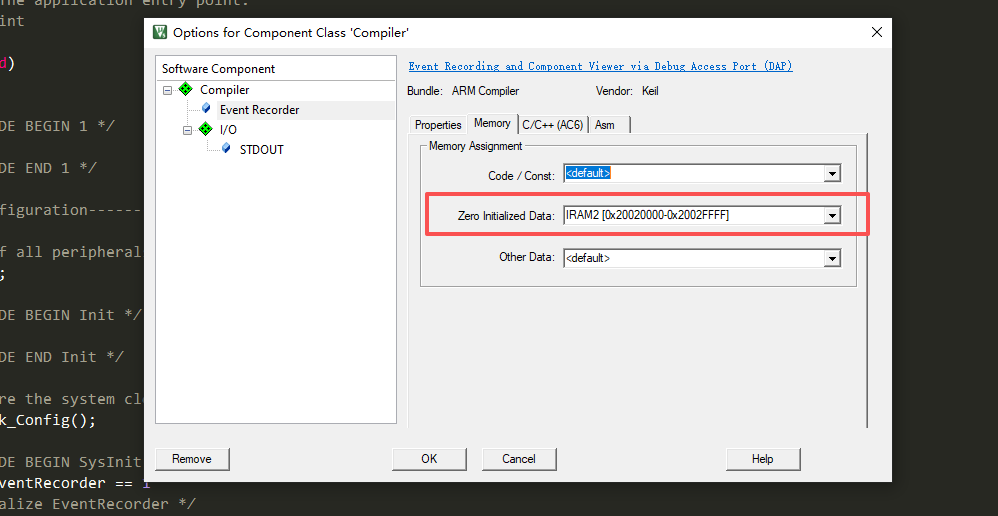The width and height of the screenshot is (998, 516).
Task: Switch to the Properties tab
Action: [438, 125]
